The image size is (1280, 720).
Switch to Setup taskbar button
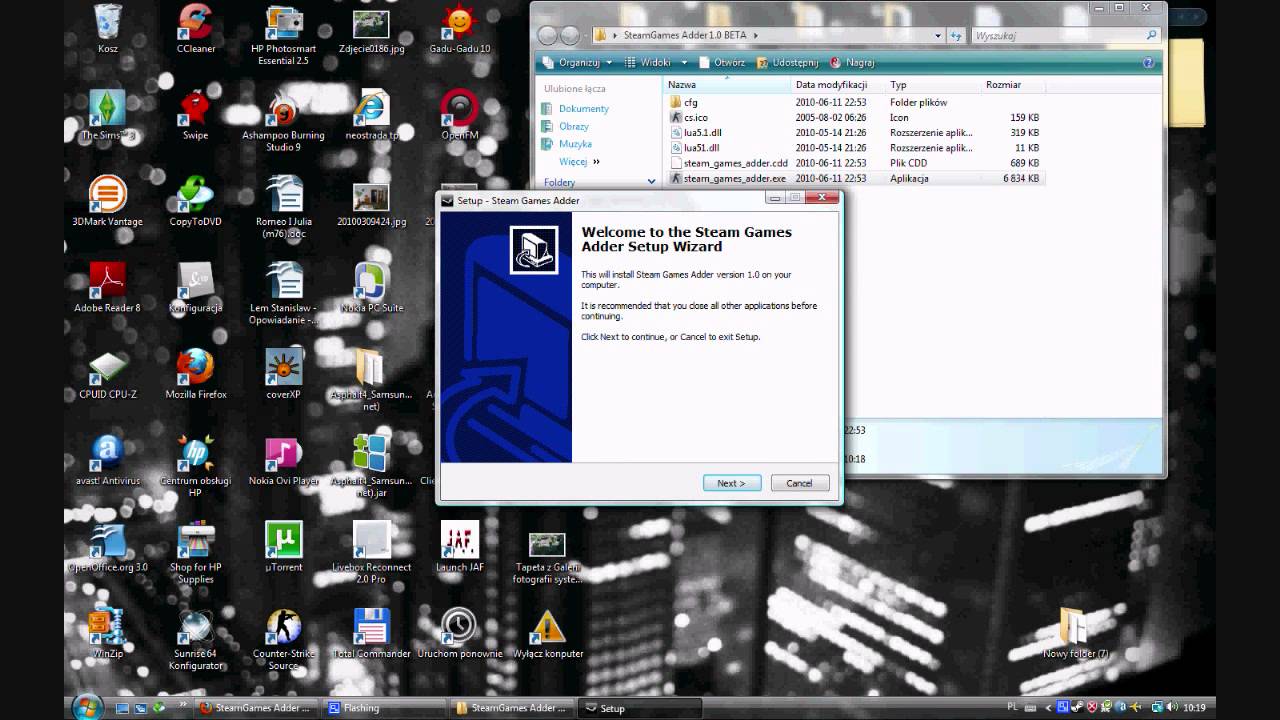click(640, 708)
